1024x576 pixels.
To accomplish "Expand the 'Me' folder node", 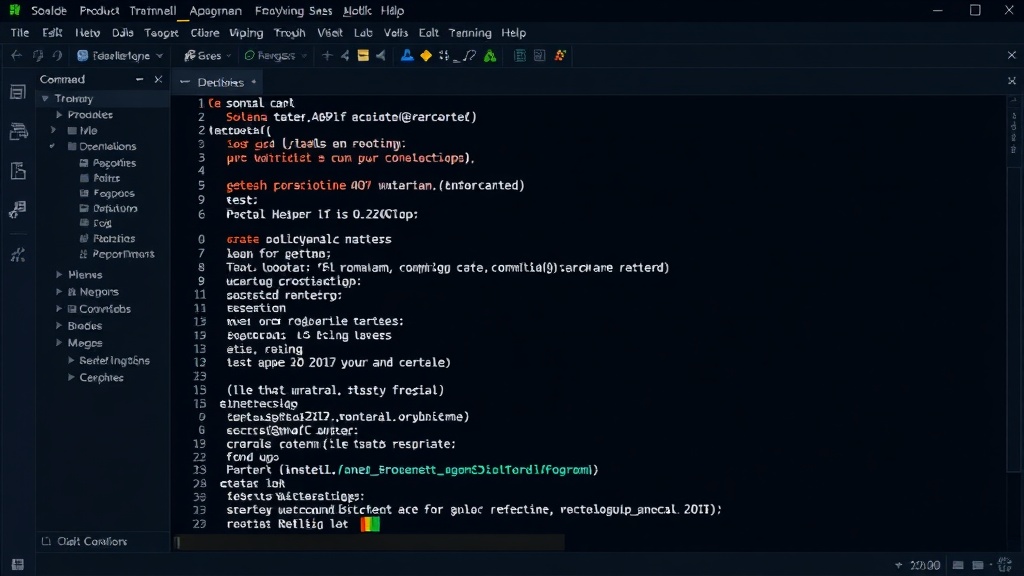I will (x=54, y=131).
